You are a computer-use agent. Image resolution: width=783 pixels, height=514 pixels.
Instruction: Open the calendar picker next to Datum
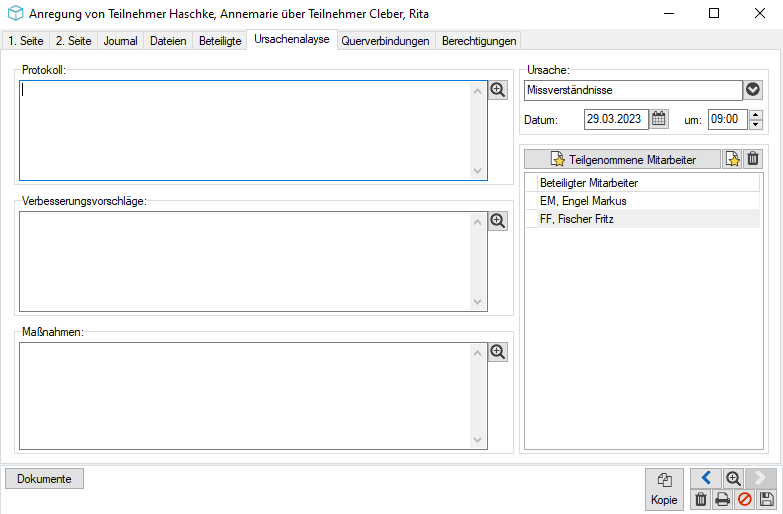pos(659,119)
